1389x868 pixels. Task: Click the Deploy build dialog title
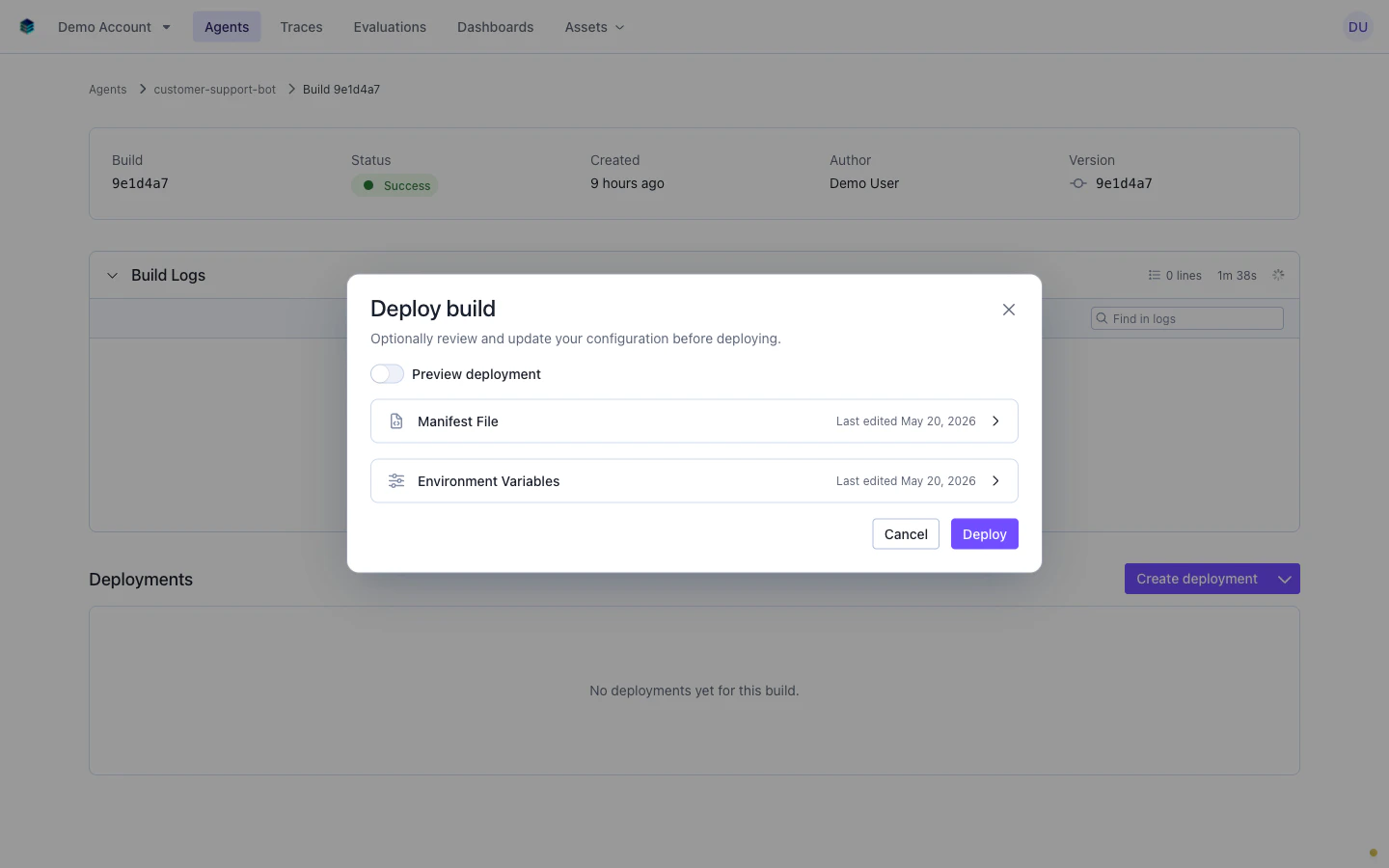pyautogui.click(x=433, y=309)
